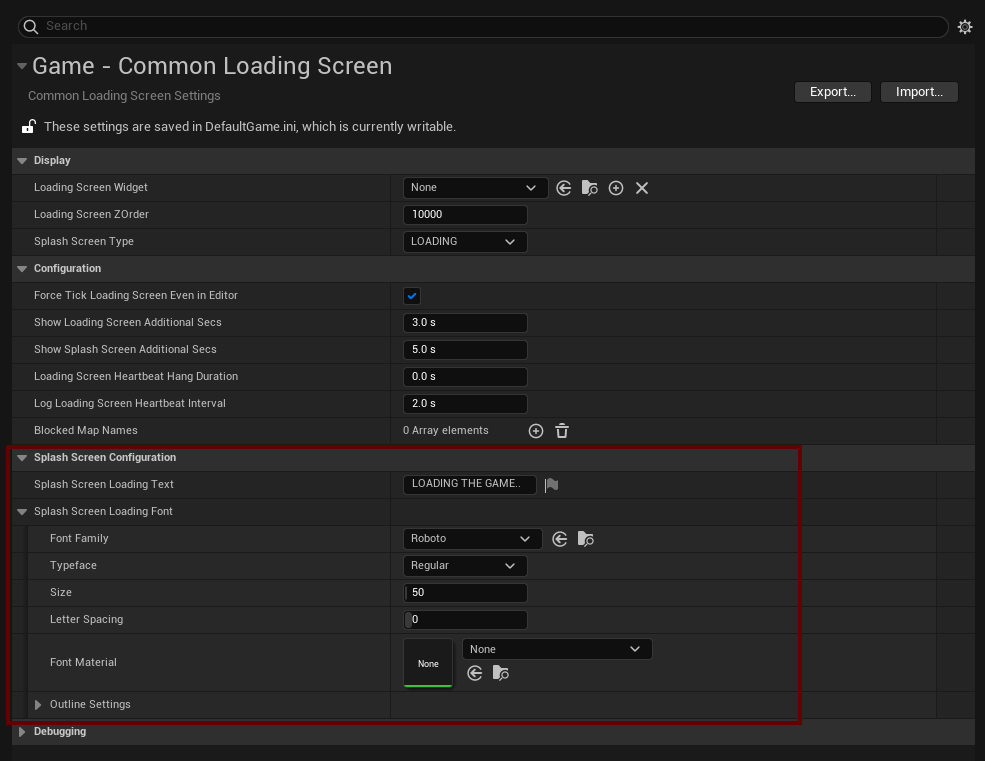This screenshot has height=761, width=985.
Task: Use selected asset for Loading Screen Widget
Action: point(564,188)
